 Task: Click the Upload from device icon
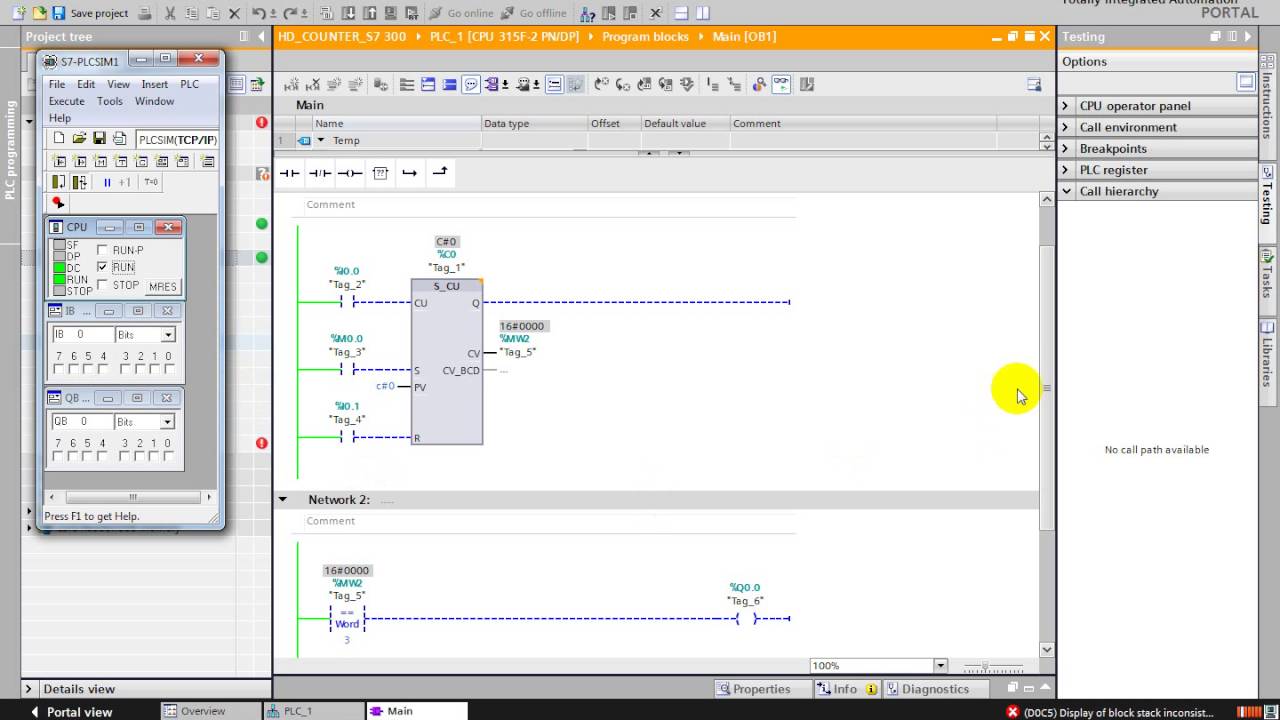[370, 13]
